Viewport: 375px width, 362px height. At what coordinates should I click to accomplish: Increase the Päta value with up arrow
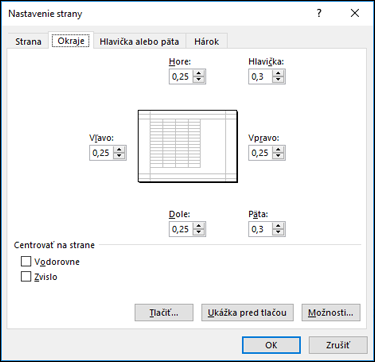point(278,226)
